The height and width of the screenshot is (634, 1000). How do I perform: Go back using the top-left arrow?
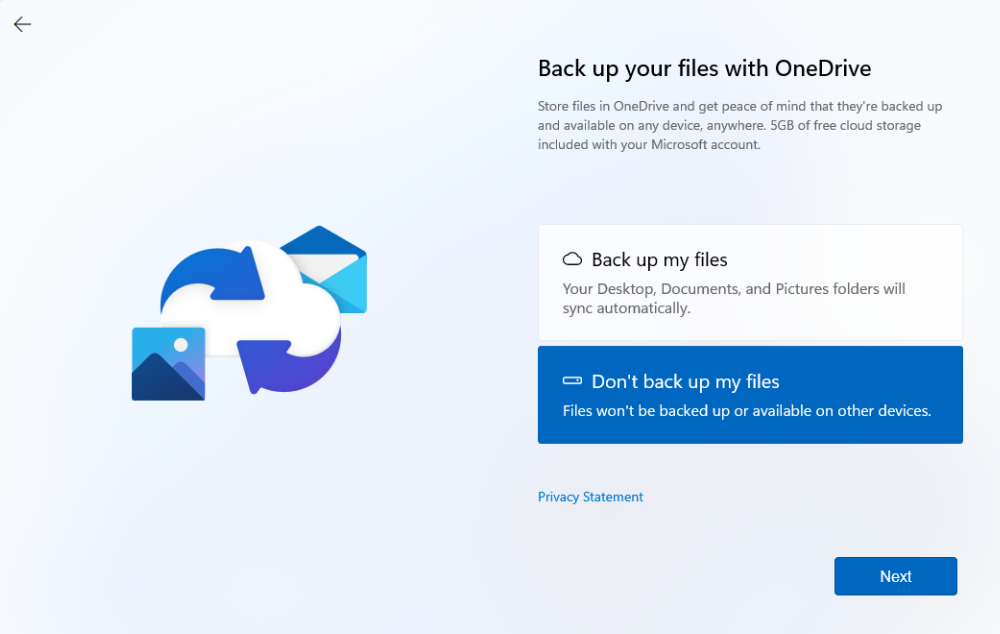(22, 25)
